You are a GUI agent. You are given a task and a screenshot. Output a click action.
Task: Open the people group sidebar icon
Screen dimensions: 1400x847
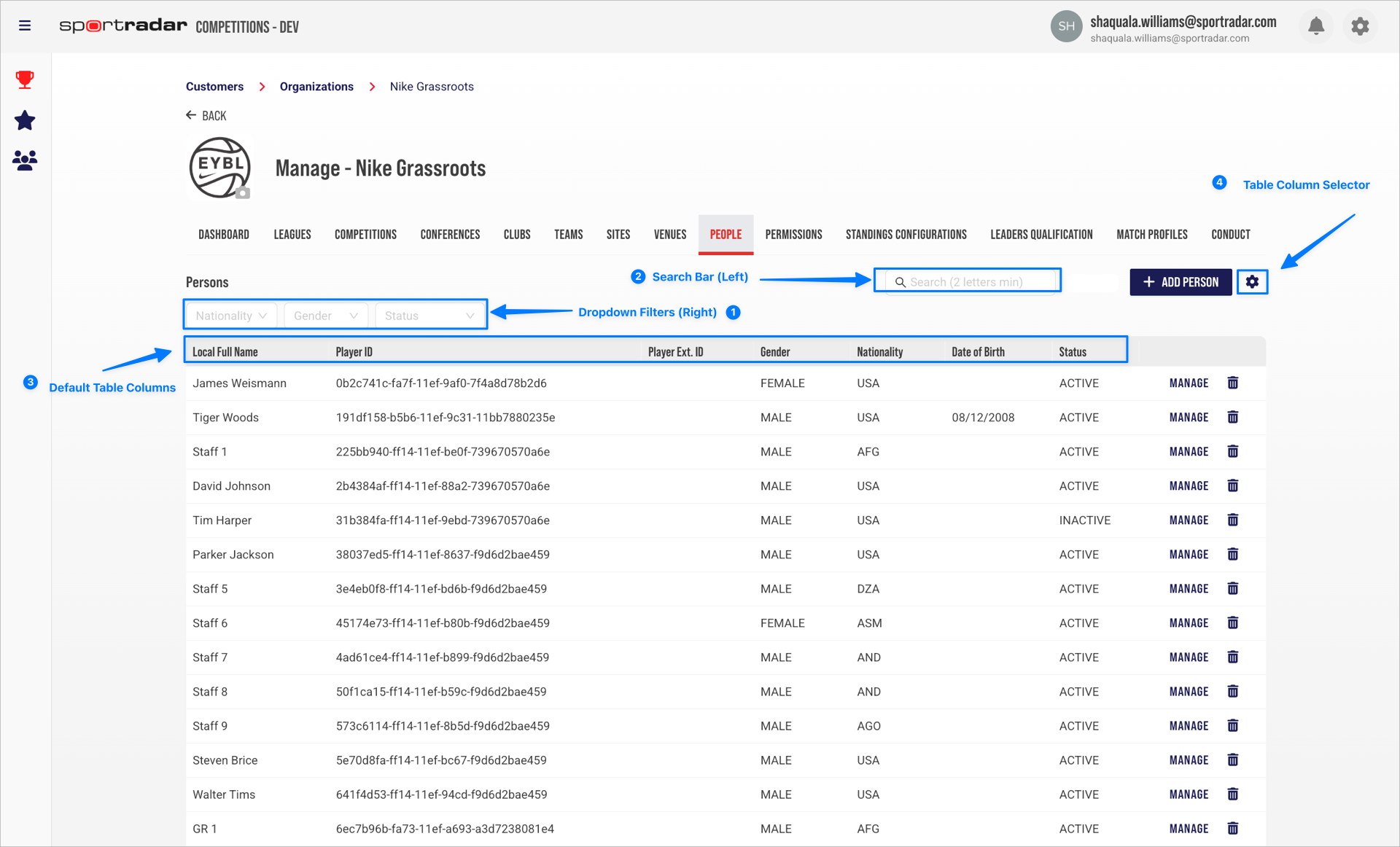[25, 160]
